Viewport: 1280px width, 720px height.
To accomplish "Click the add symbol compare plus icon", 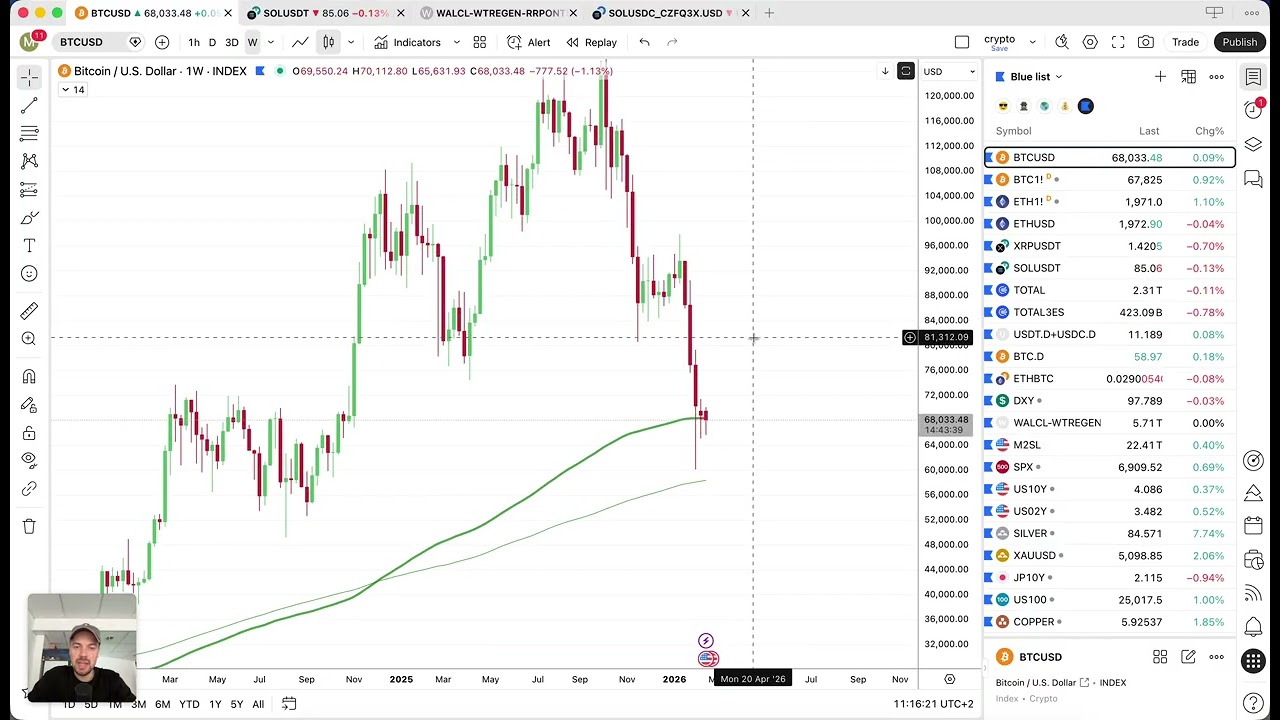I will (162, 42).
